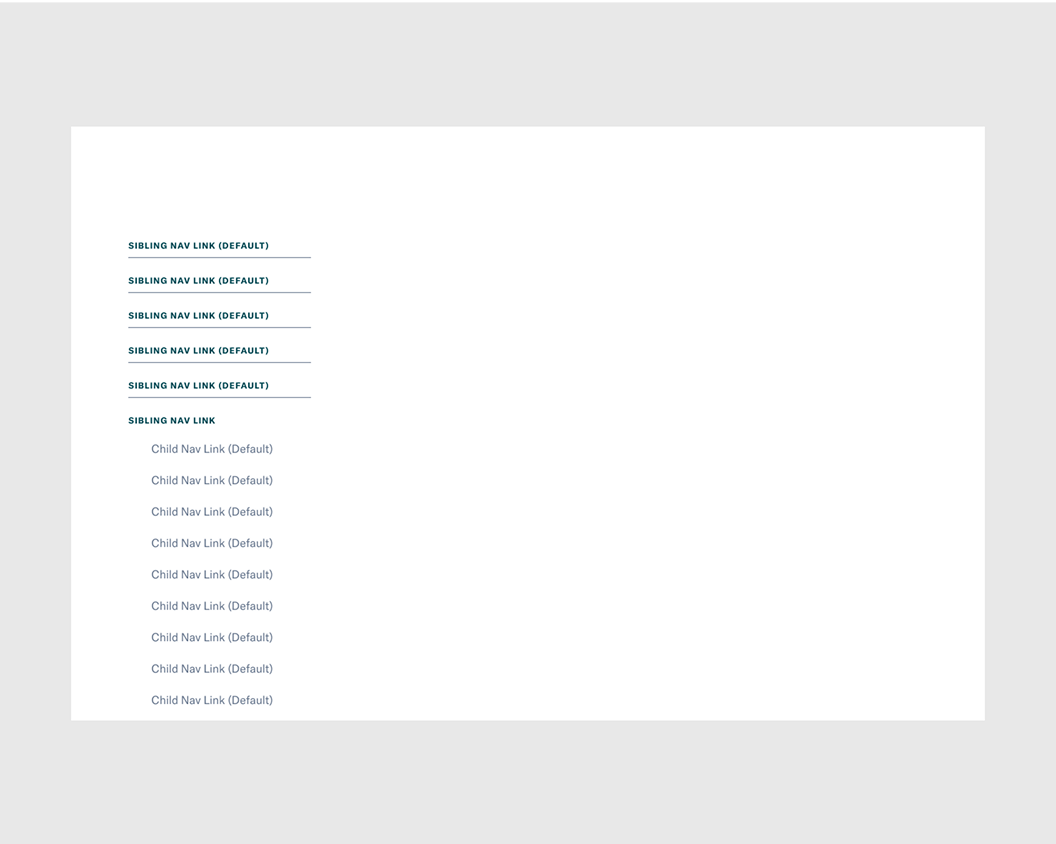Open the fifth Sibling Nav Link (Default)
The width and height of the screenshot is (1056, 844).
[198, 386]
